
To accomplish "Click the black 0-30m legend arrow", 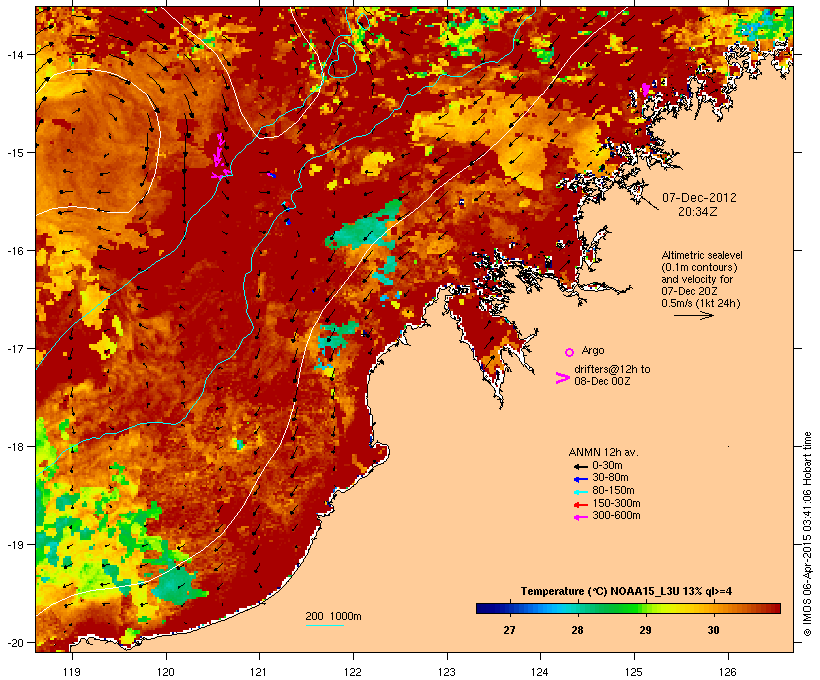I will (x=580, y=466).
